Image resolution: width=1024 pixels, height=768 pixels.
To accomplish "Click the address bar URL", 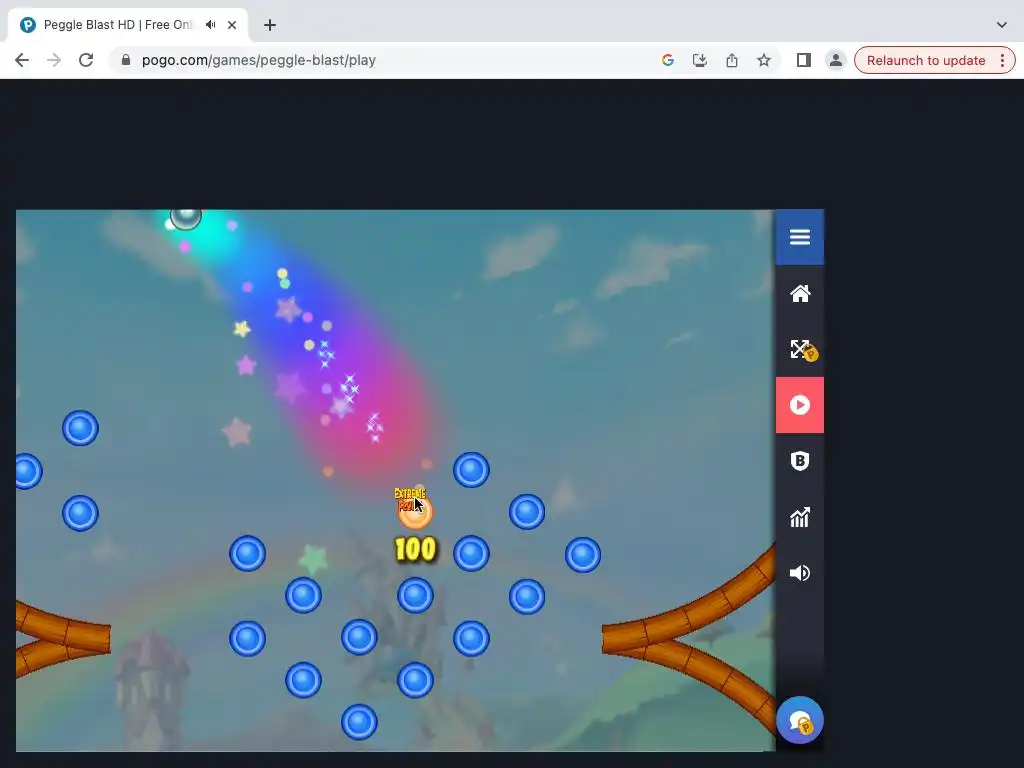I will pyautogui.click(x=259, y=60).
